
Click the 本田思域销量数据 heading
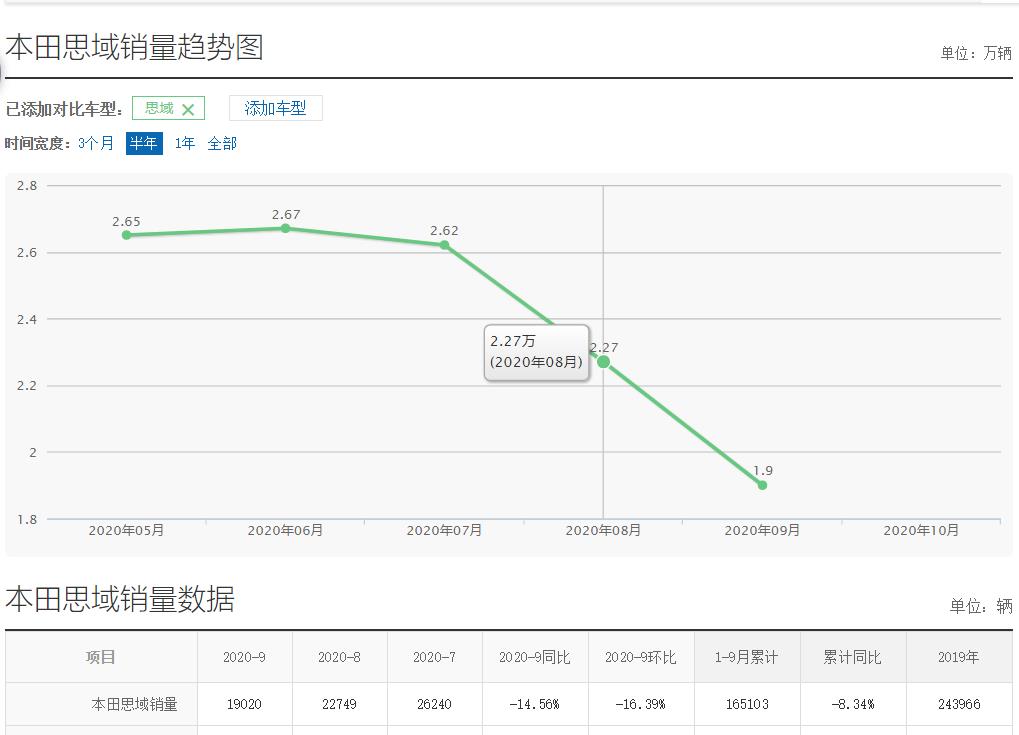click(x=120, y=599)
